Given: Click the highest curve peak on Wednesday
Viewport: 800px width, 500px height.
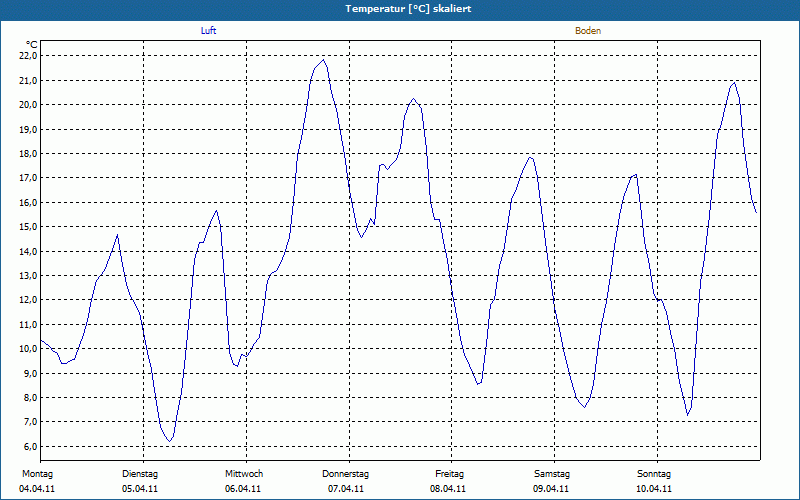Looking at the screenshot, I should click(323, 60).
